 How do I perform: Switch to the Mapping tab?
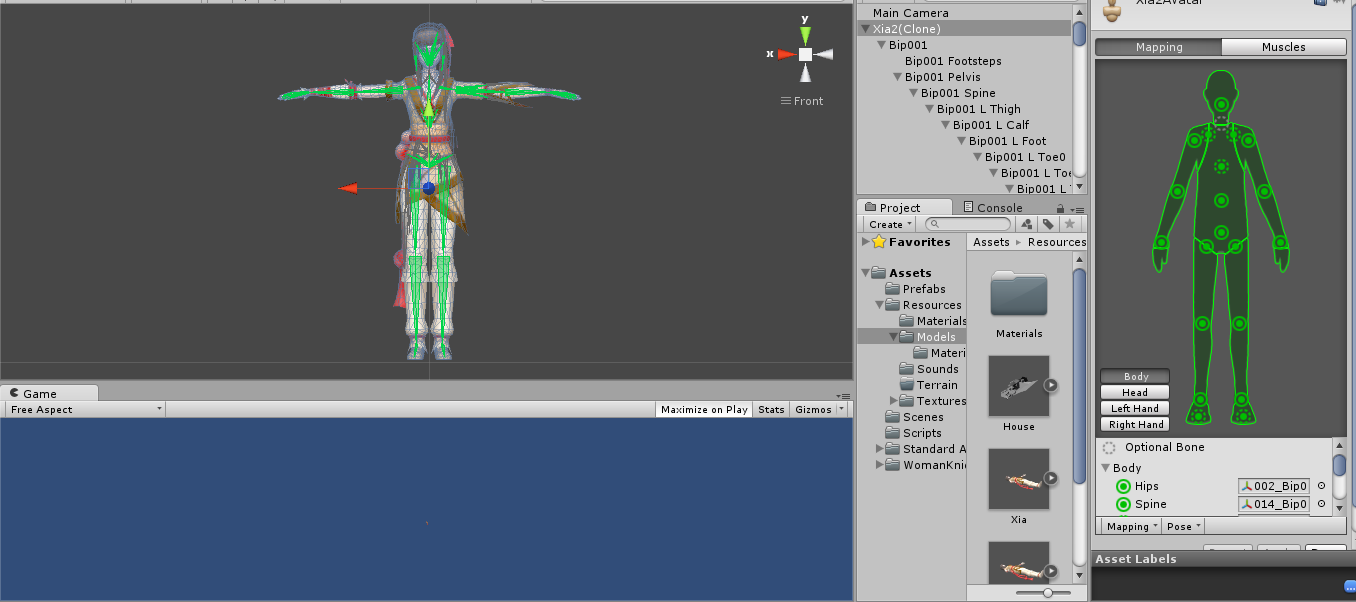1159,47
